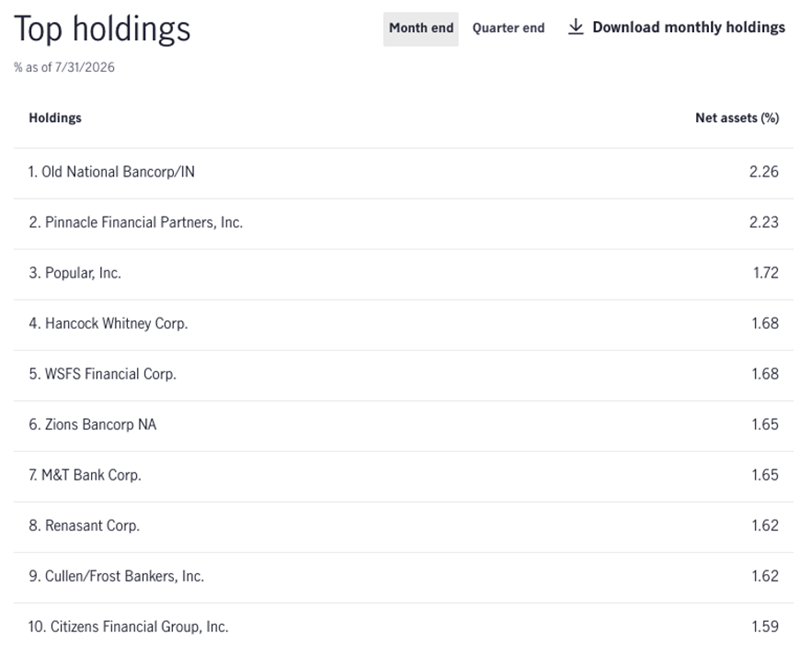Viewport: 800px width, 655px height.
Task: Click the Net assets (%) column header
Action: (x=737, y=118)
